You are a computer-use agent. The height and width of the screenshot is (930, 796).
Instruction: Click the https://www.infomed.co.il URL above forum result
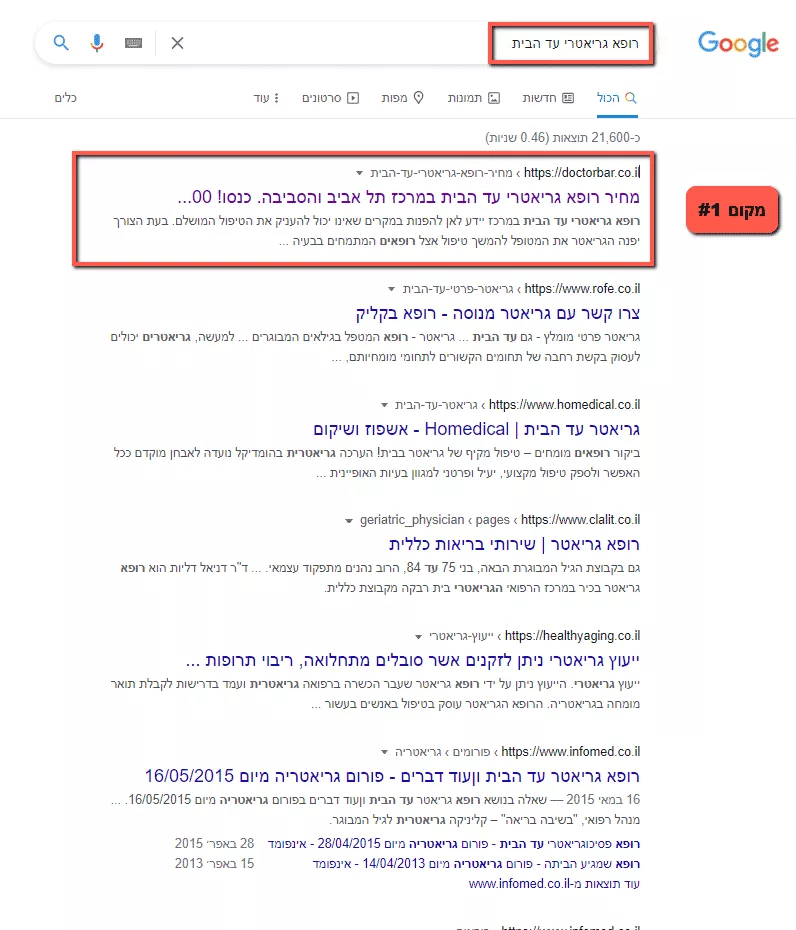coord(571,751)
